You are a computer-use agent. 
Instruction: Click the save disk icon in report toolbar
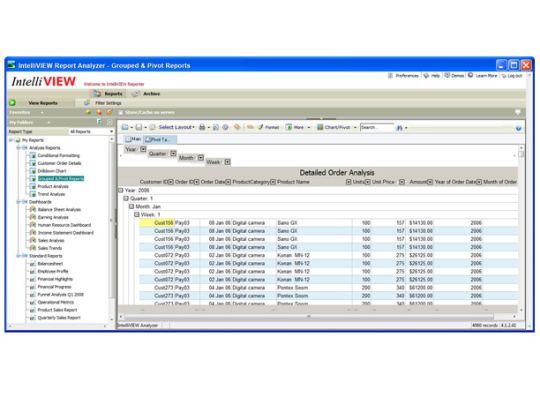point(139,127)
